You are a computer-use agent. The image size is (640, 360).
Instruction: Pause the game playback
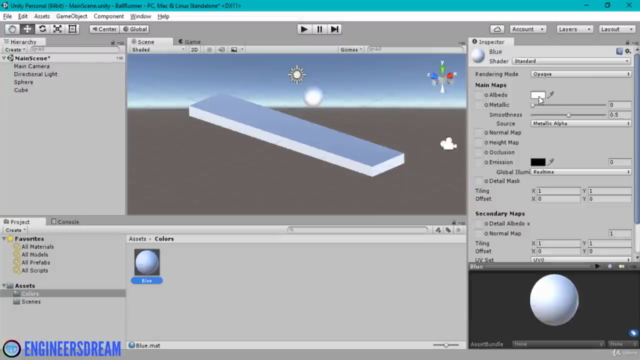tap(319, 29)
